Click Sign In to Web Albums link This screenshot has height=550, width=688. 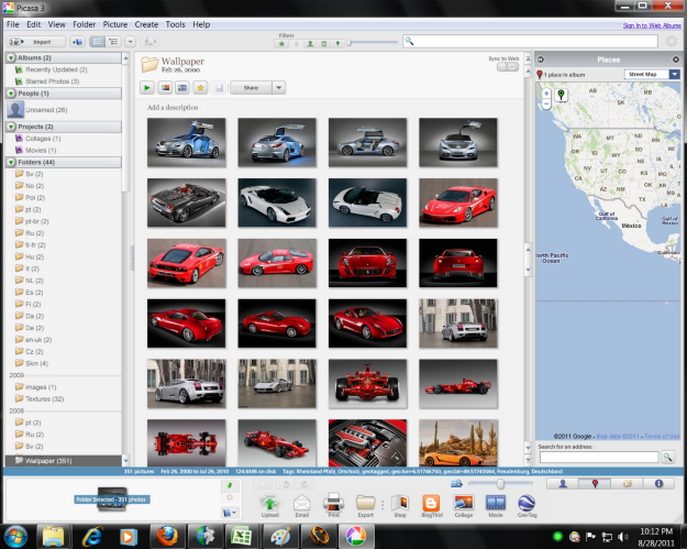[x=651, y=24]
